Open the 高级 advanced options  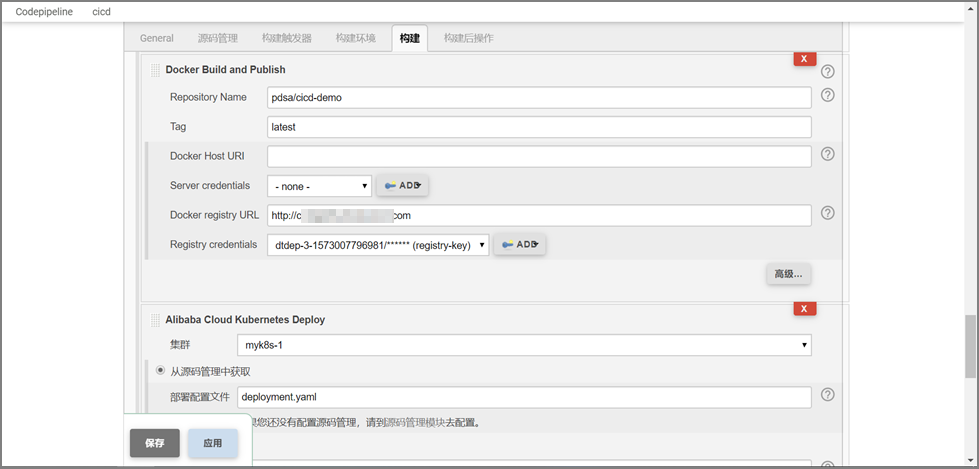788,274
